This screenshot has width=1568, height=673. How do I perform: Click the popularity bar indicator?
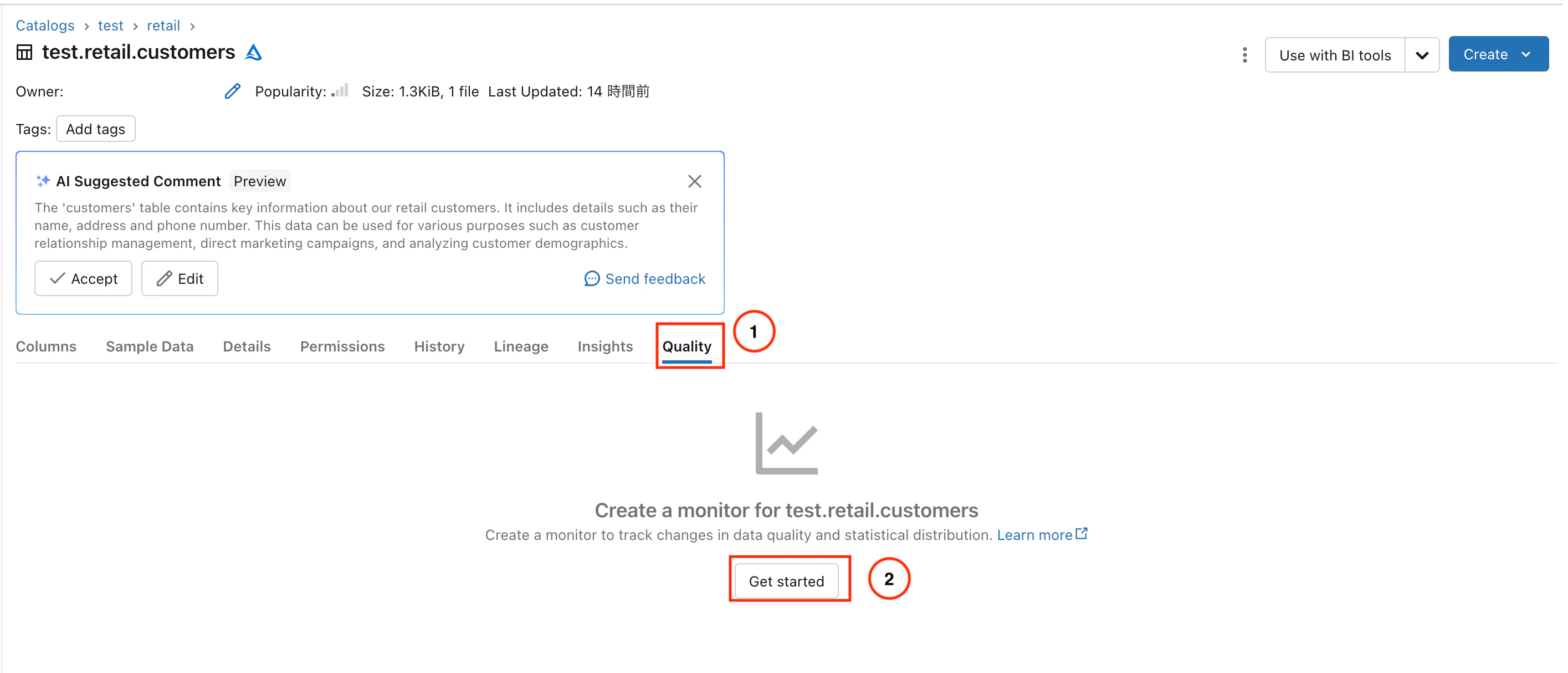point(340,91)
